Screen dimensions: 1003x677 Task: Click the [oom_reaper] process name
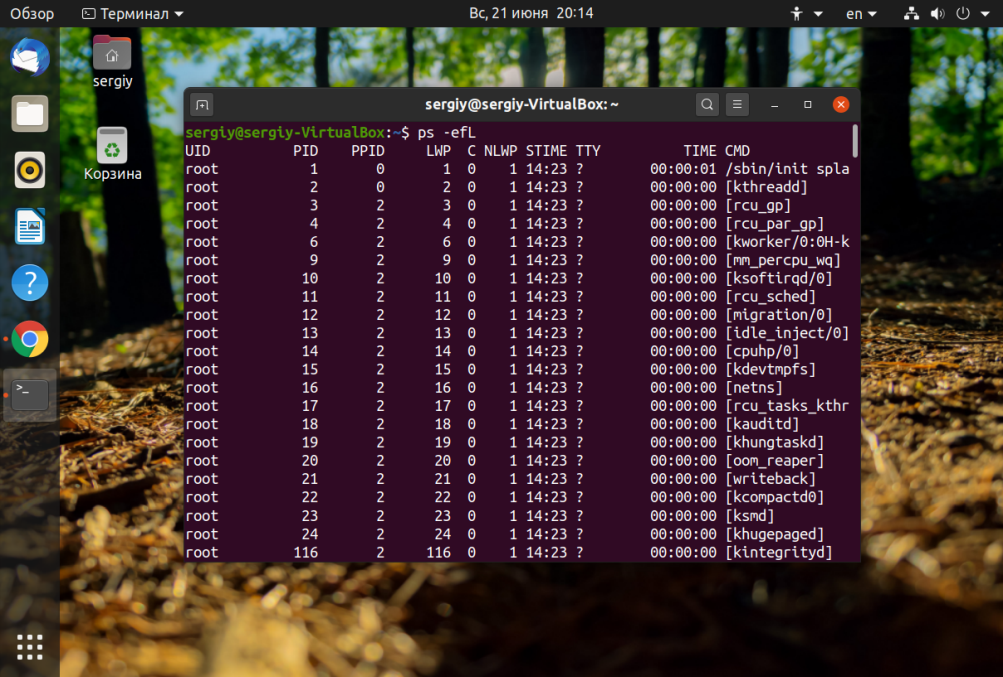pyautogui.click(x=775, y=461)
